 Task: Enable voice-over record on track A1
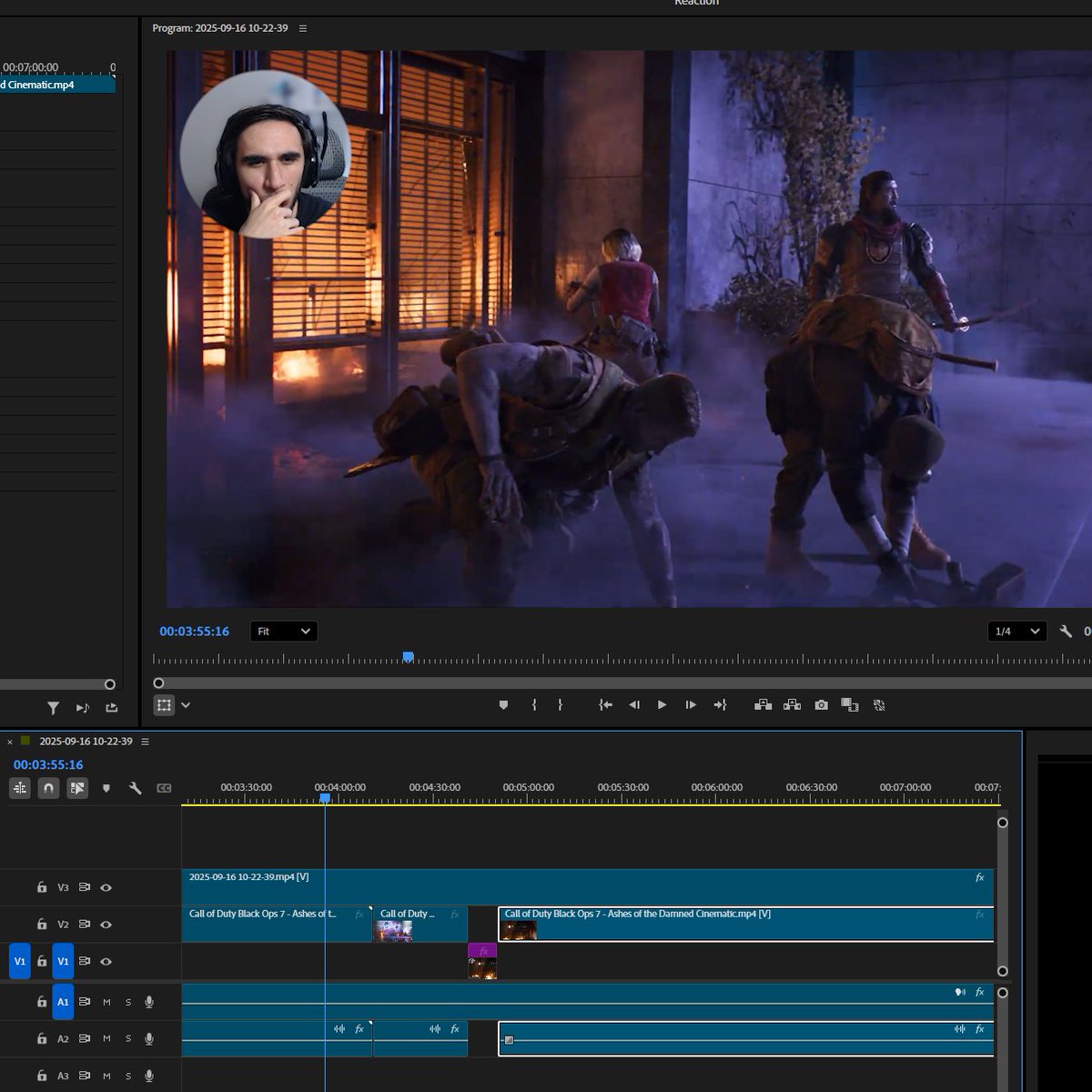pyautogui.click(x=149, y=1002)
